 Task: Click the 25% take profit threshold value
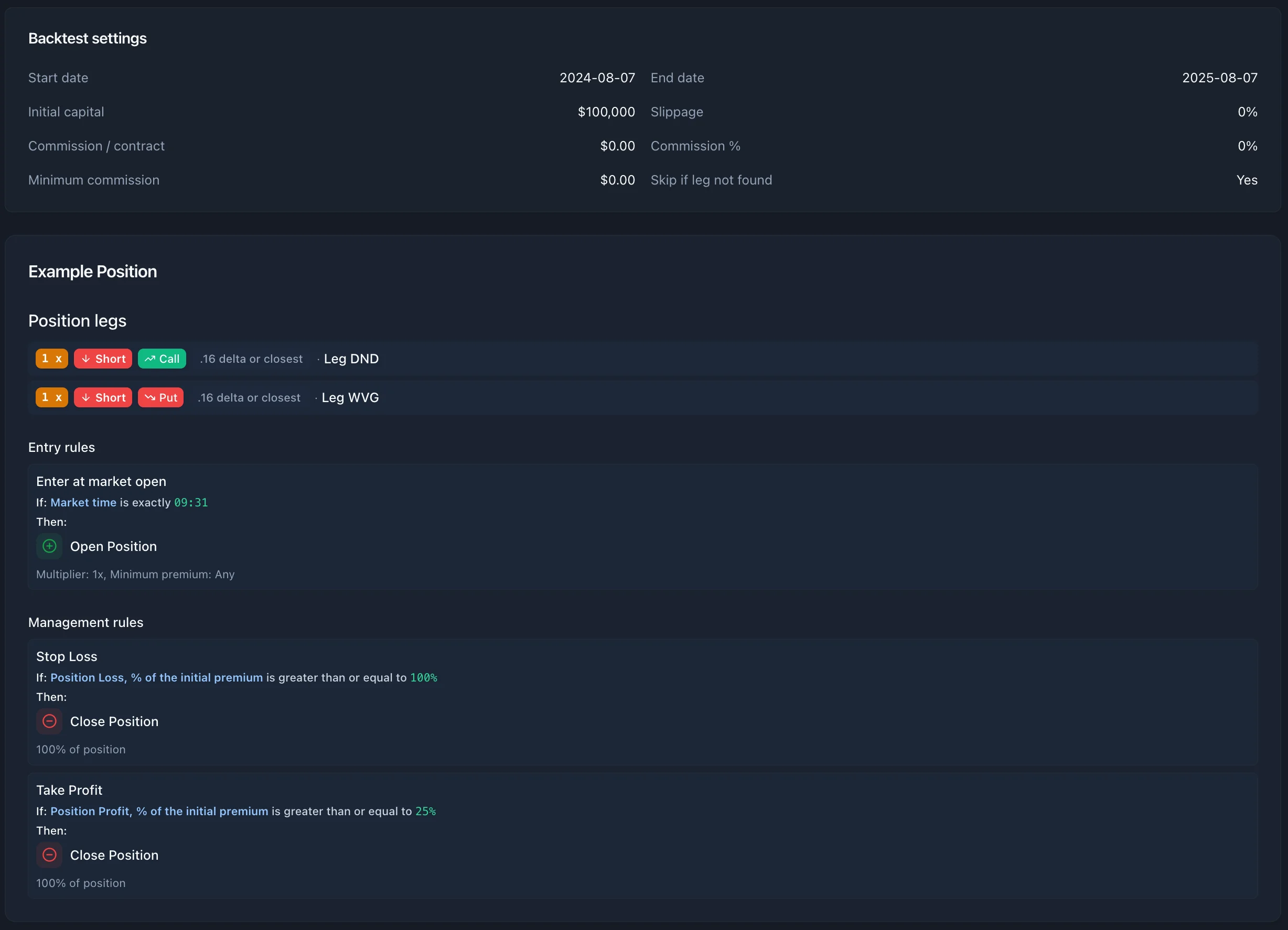tap(425, 812)
